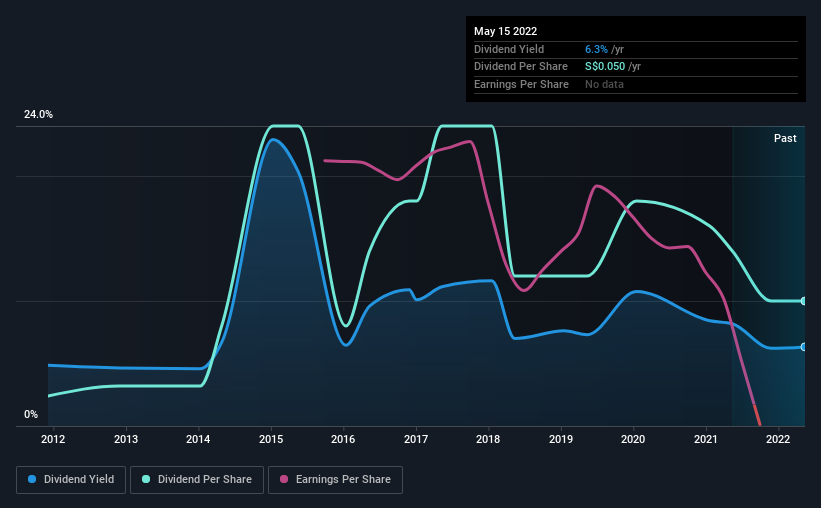Click the 6.3% dividend yield value in tooltip

pos(596,49)
